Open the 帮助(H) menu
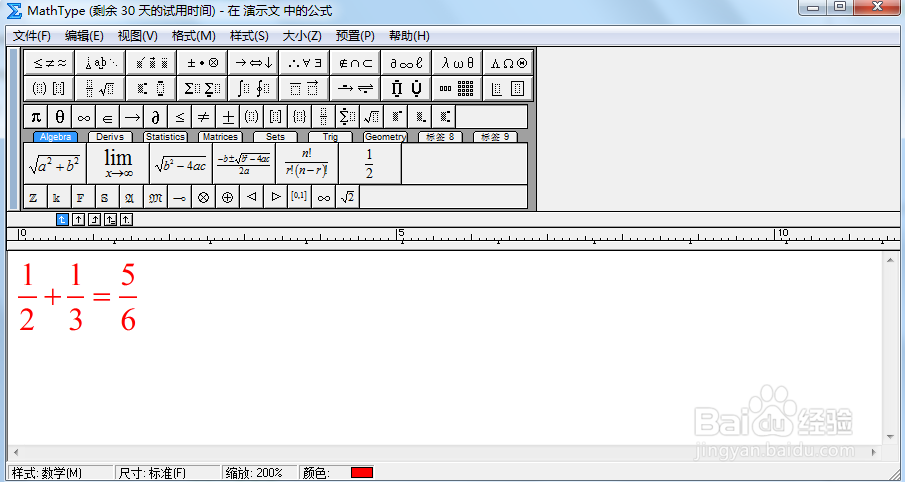Viewport: 905px width, 482px height. point(409,36)
